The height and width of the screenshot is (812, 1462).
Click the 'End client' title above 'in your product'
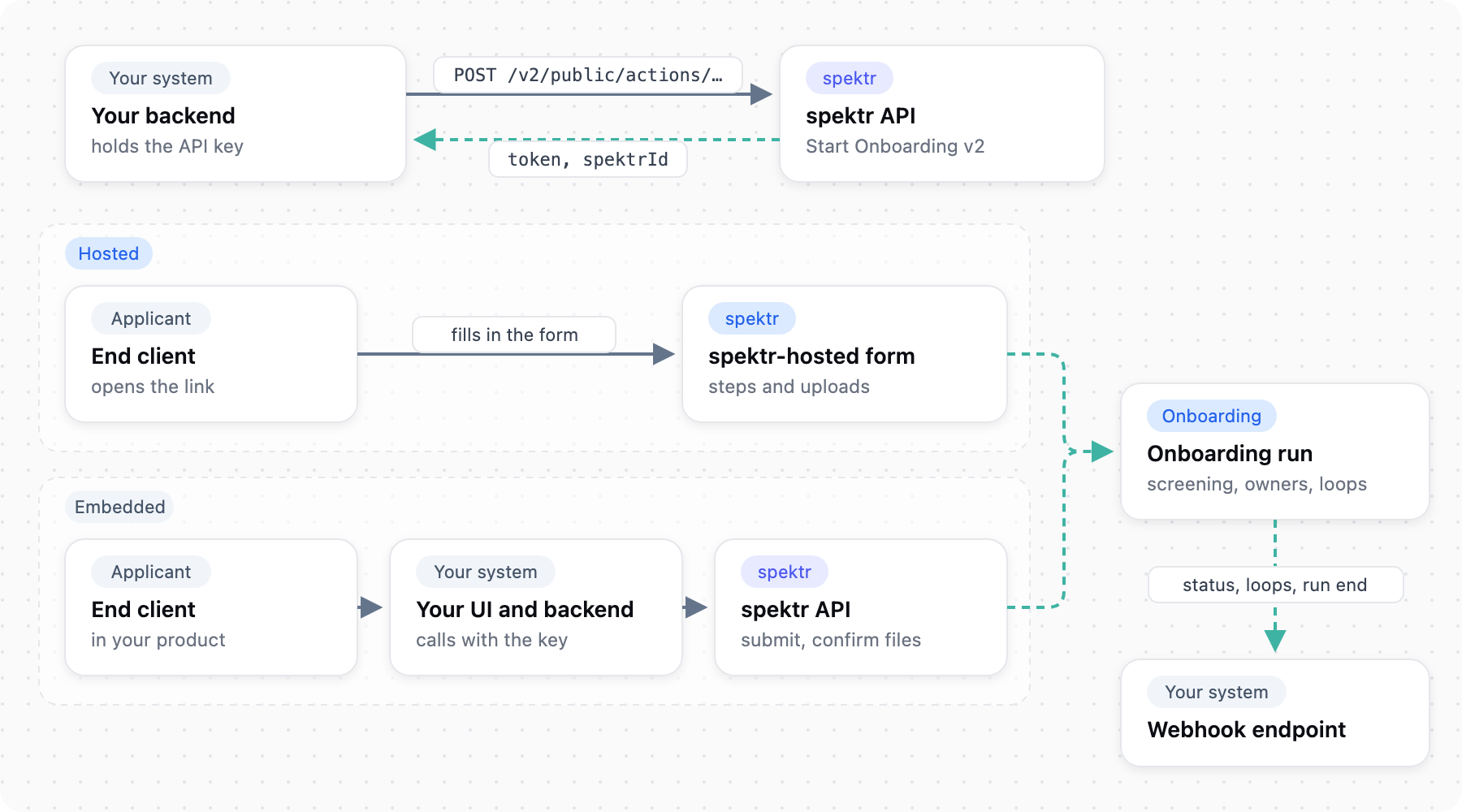144,609
